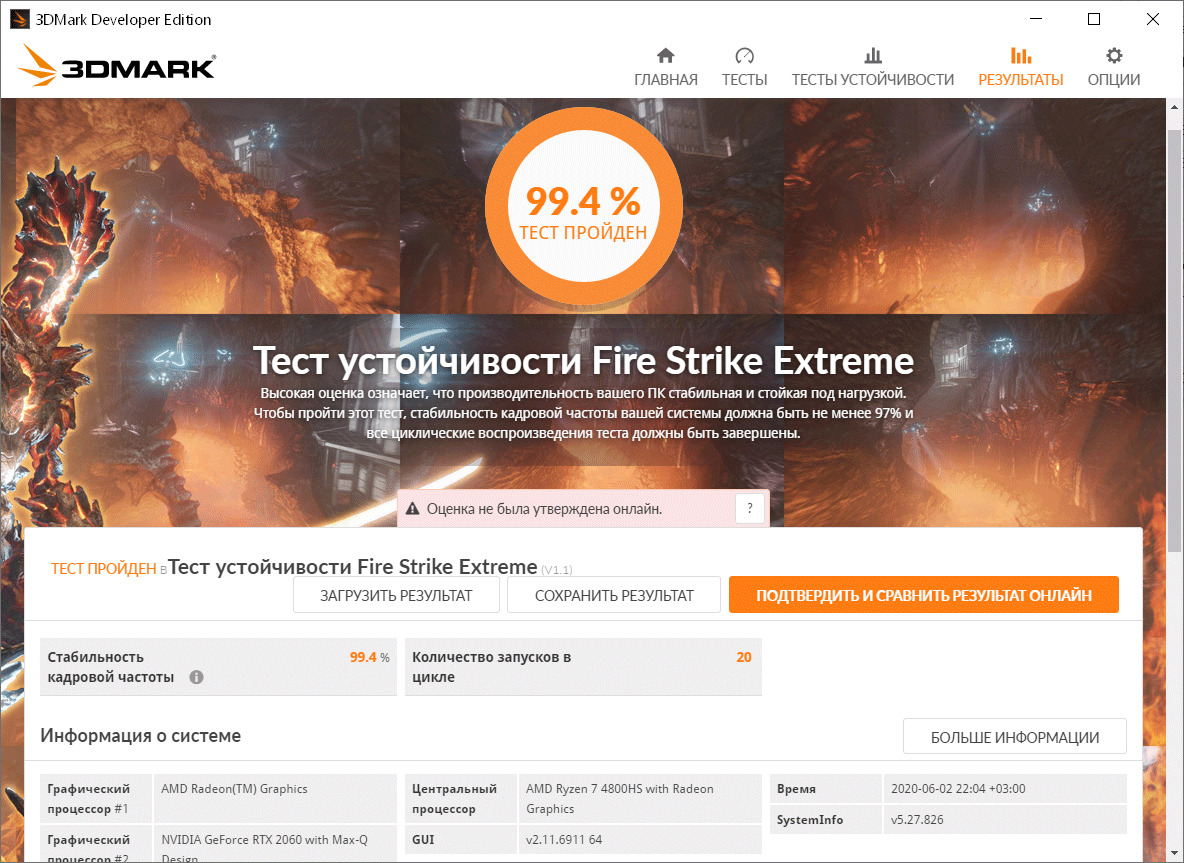This screenshot has height=863, width=1184.
Task: Select the РЕЗУЛЬТАТЫ results icon
Action: (1021, 56)
